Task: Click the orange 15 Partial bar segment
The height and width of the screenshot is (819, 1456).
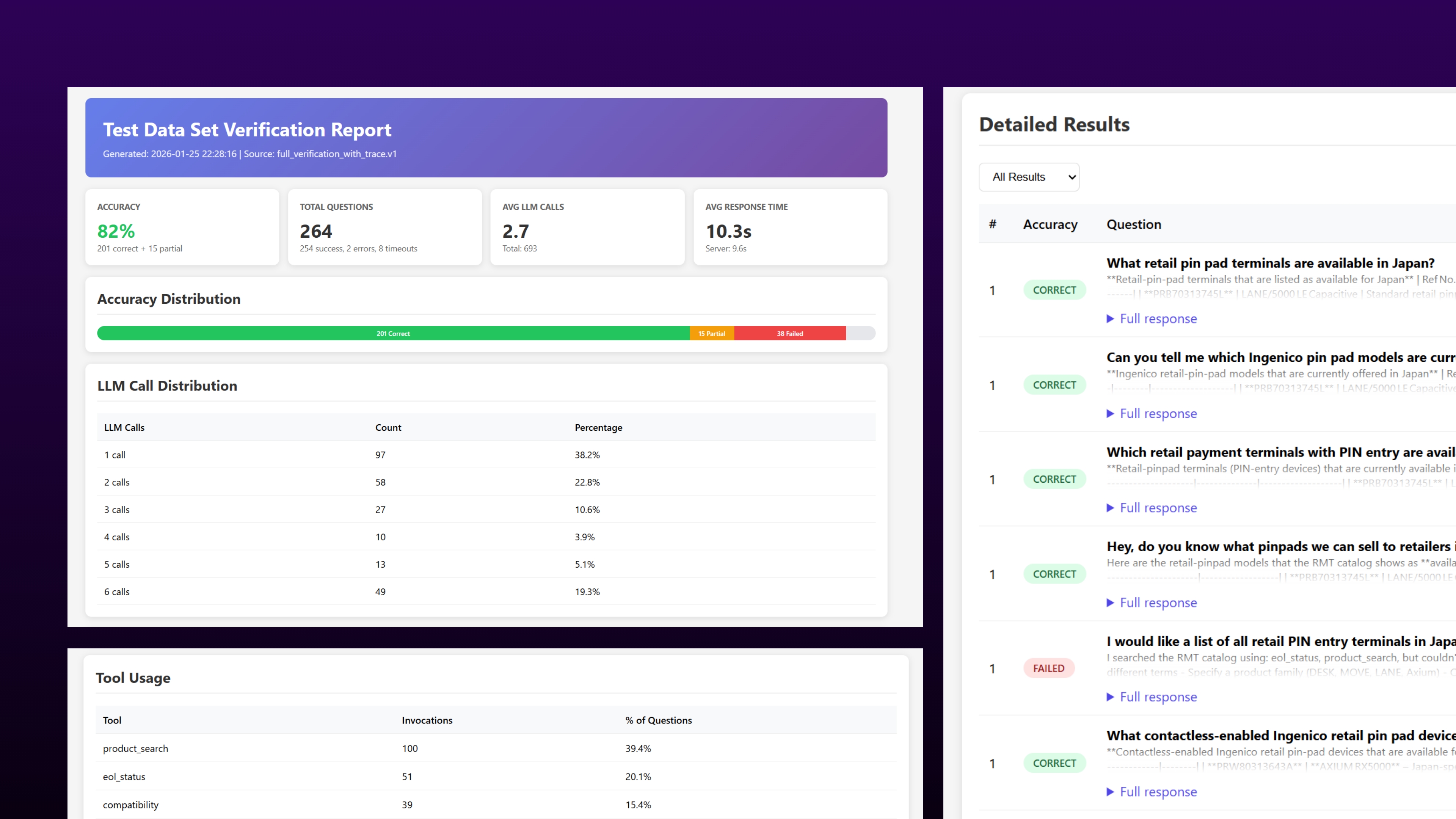Action: pos(711,334)
